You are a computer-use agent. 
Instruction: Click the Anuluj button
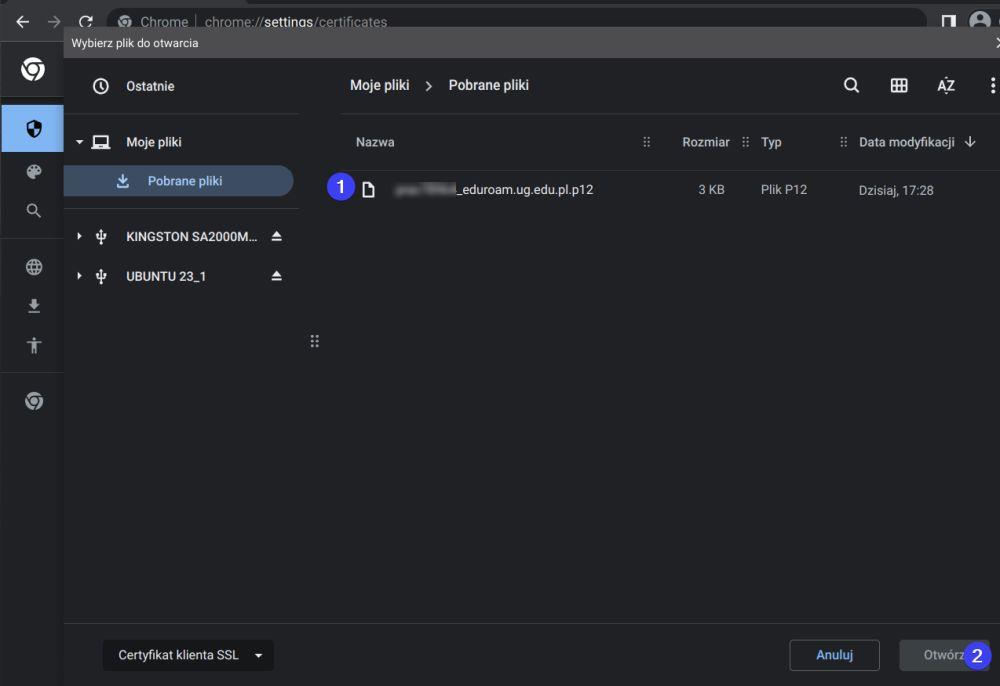(834, 655)
